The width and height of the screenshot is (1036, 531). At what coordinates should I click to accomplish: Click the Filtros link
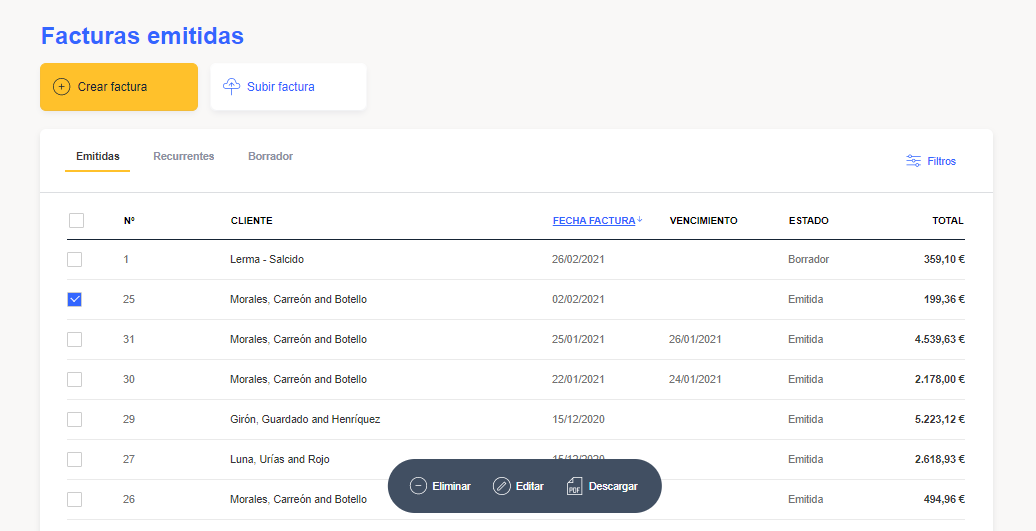(x=941, y=161)
